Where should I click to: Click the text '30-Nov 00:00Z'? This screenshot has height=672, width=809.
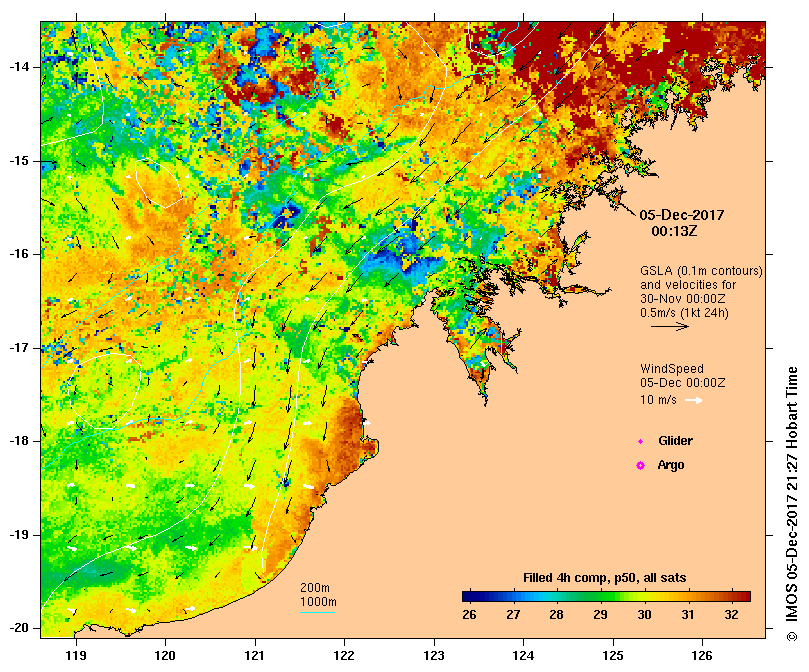(x=683, y=298)
